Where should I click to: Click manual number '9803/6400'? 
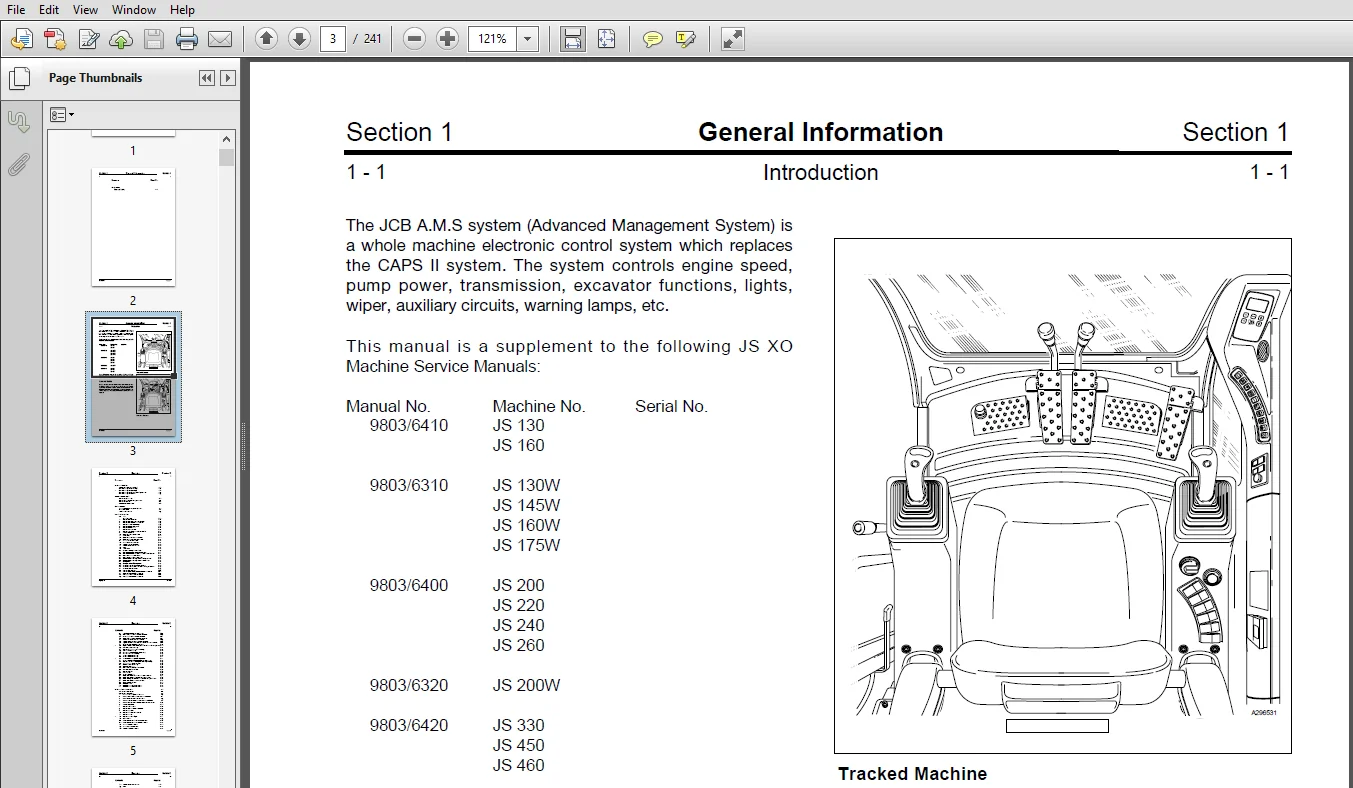pos(409,585)
